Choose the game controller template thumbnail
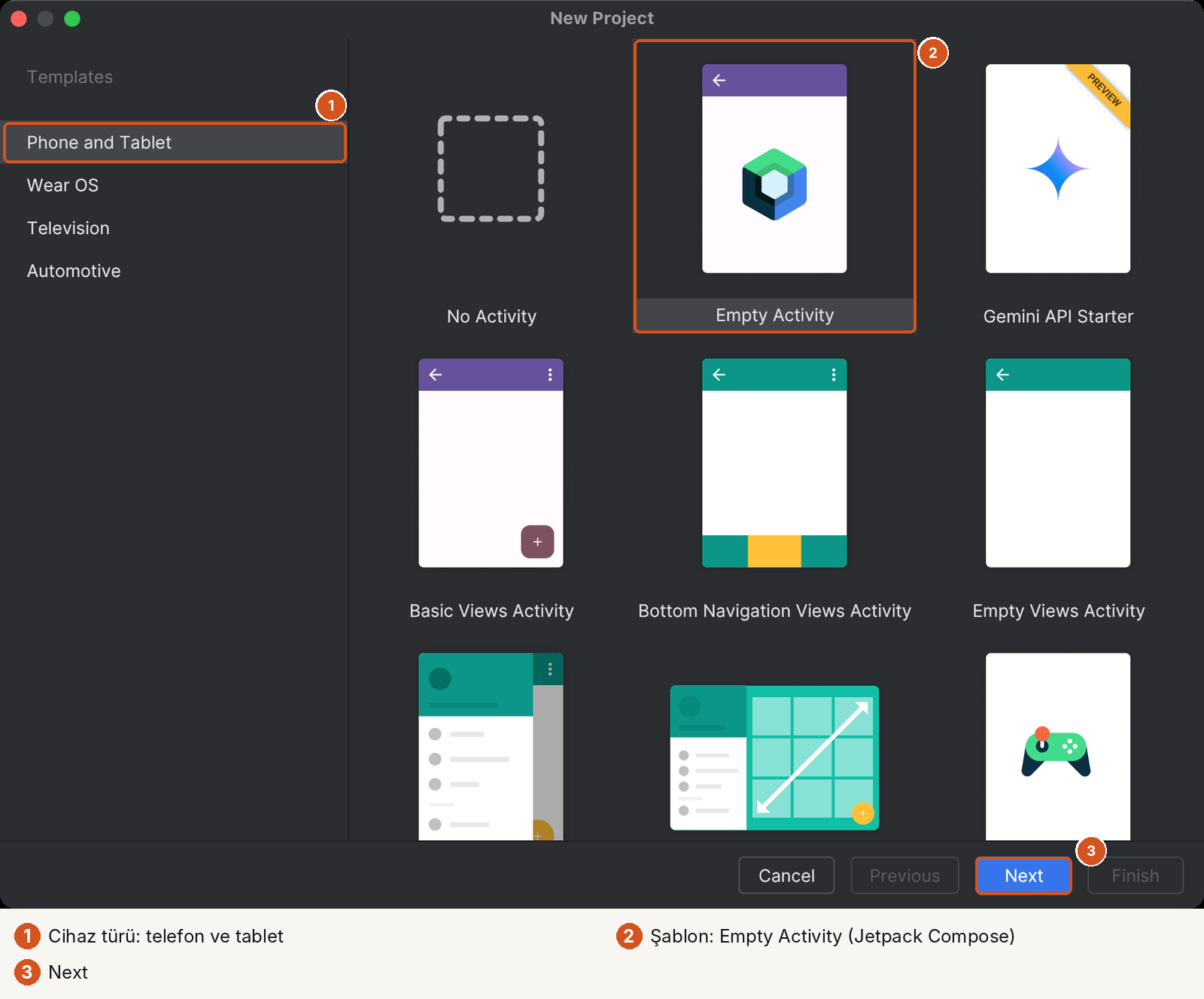The image size is (1204, 999). click(x=1058, y=747)
